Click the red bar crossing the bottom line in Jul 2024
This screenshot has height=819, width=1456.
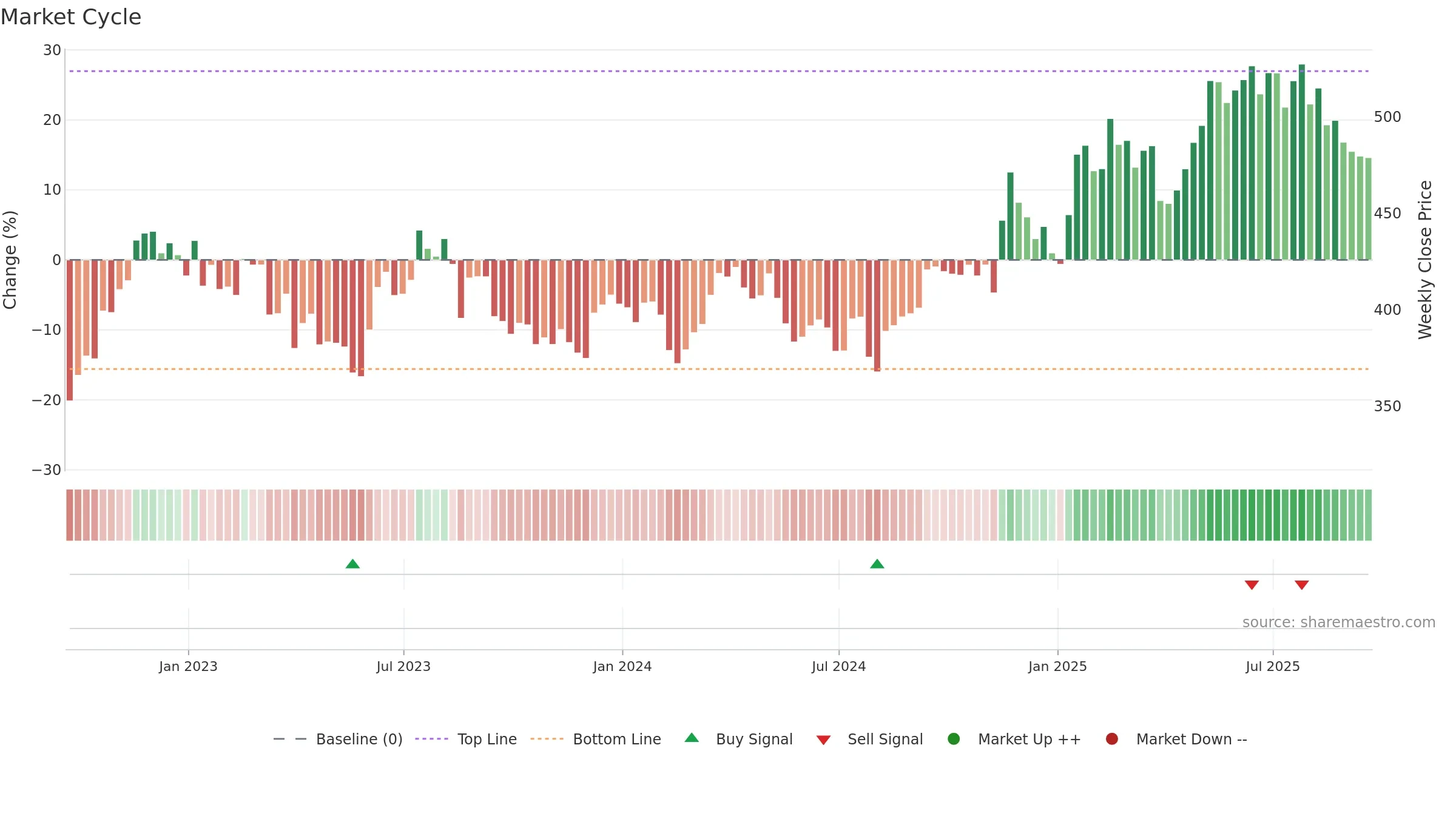pyautogui.click(x=877, y=315)
